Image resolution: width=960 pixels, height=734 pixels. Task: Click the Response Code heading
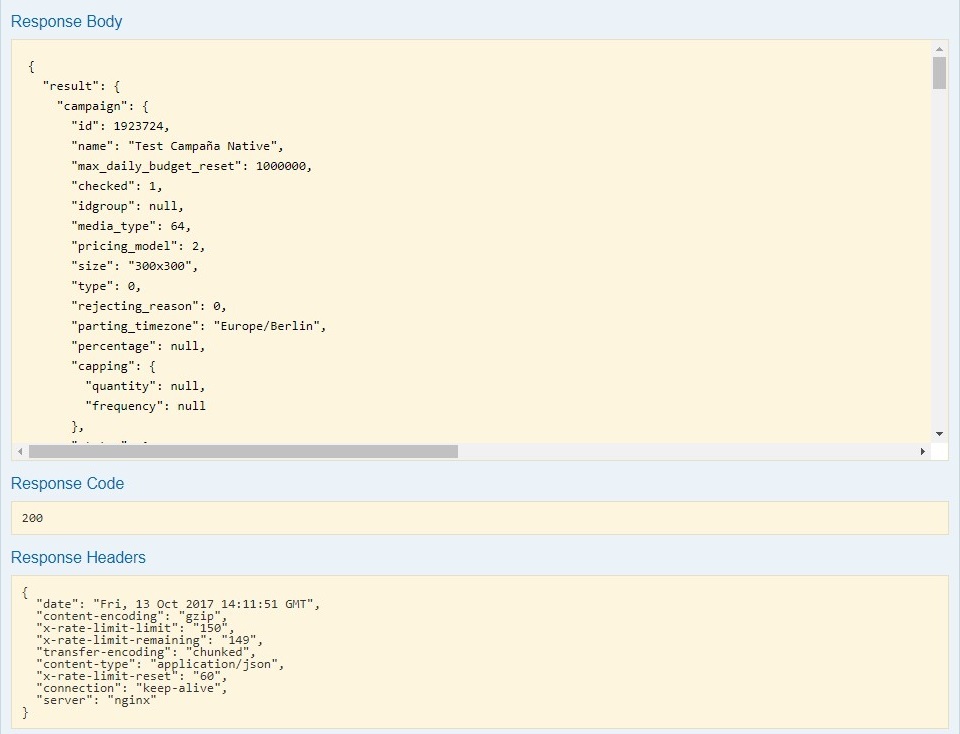coord(67,483)
